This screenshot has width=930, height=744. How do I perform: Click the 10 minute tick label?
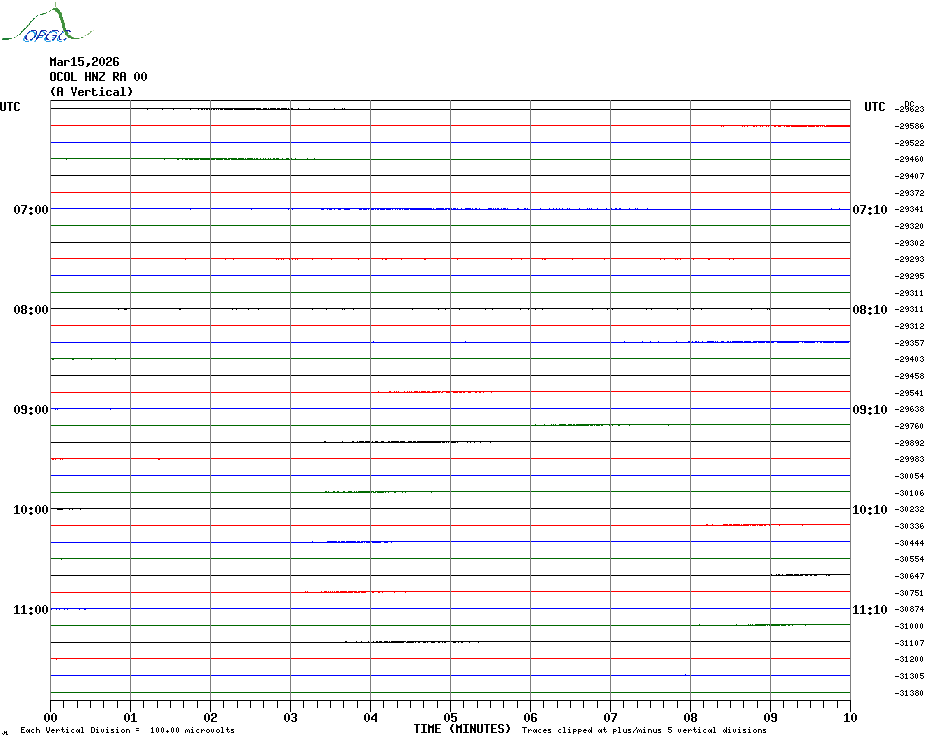(x=849, y=717)
